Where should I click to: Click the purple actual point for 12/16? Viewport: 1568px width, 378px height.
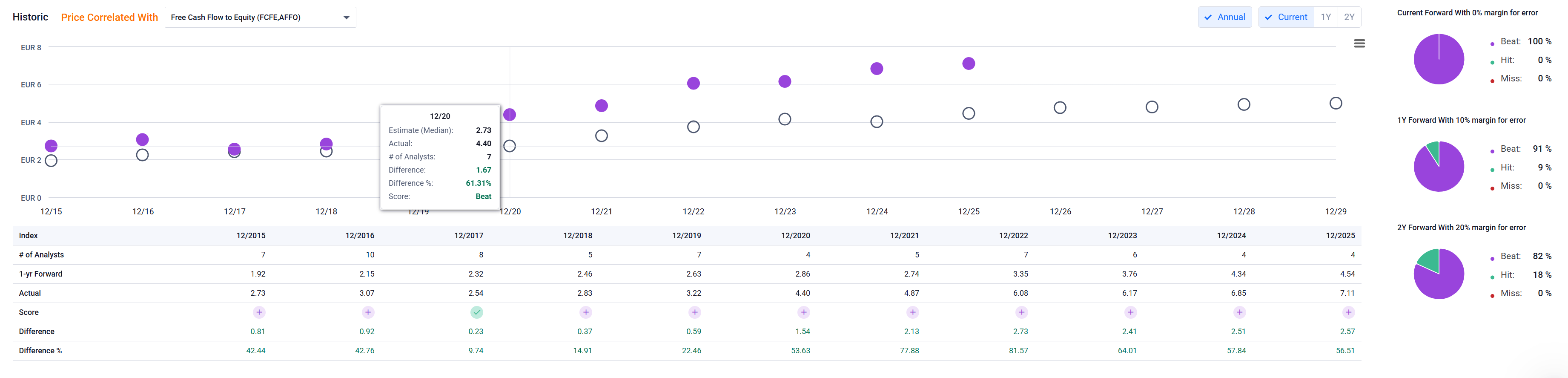coord(143,140)
